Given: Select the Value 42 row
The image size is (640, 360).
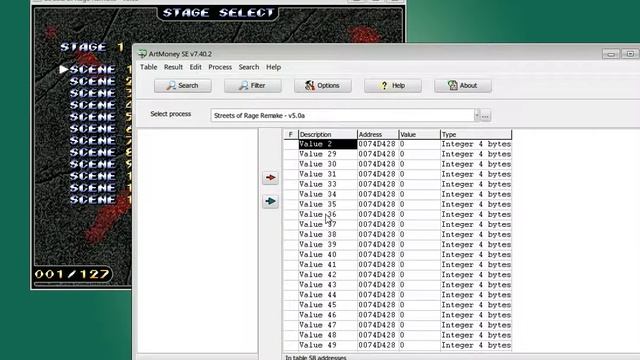Looking at the screenshot, I should click(398, 275).
